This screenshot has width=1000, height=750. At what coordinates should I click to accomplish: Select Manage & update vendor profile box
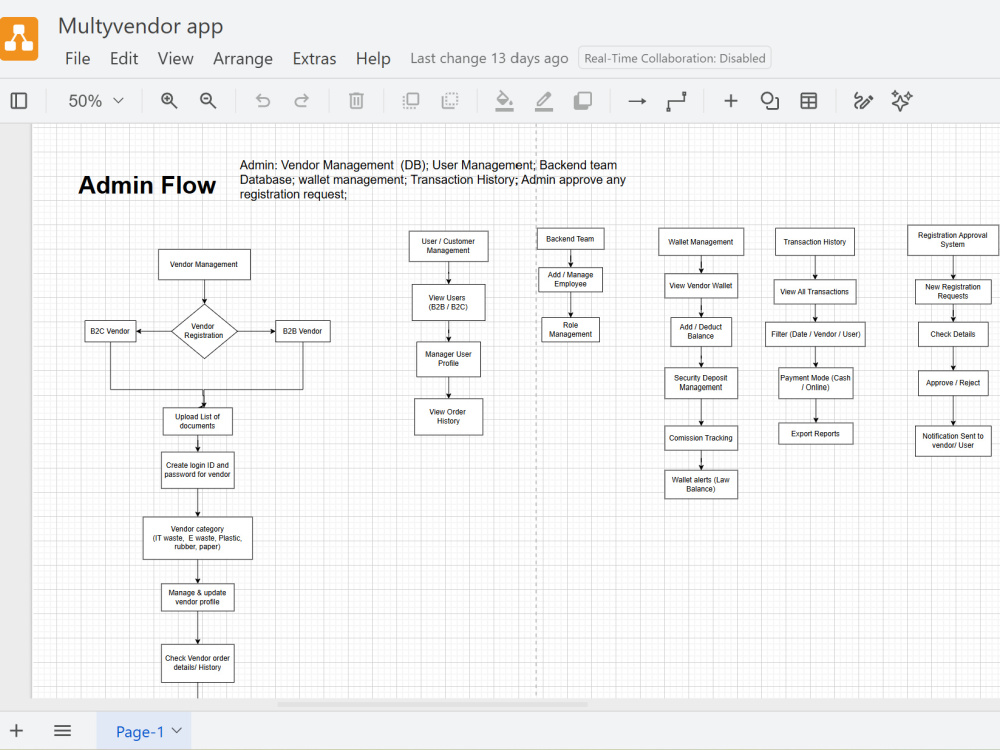198,597
